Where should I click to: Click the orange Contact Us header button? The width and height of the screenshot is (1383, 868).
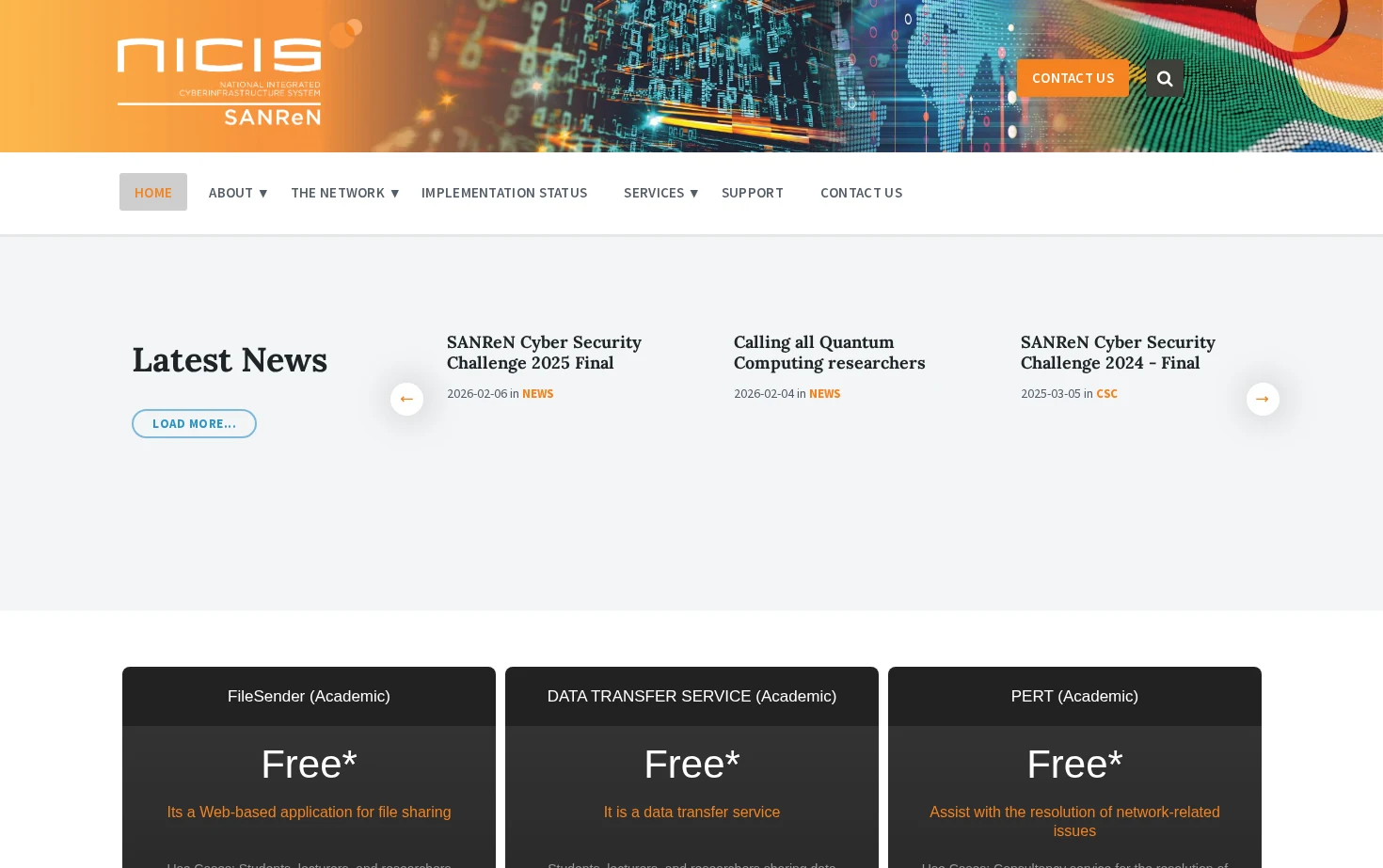tap(1073, 78)
